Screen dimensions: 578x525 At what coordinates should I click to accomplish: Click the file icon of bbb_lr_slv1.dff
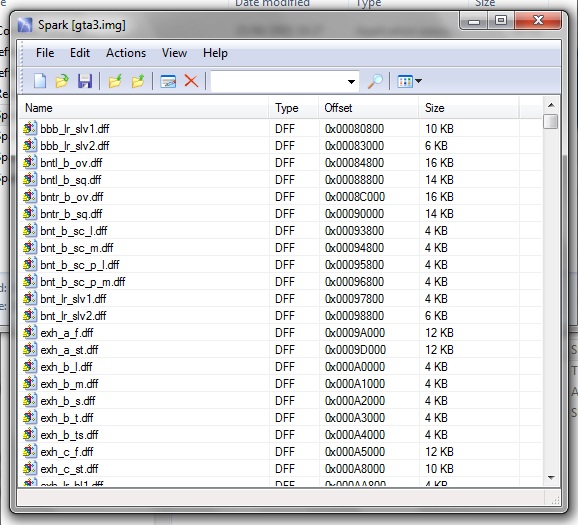[30, 128]
